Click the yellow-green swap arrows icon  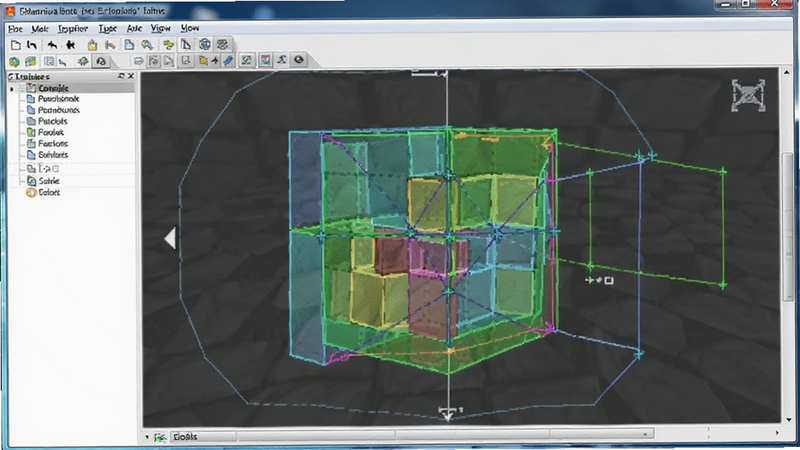pyautogui.click(x=168, y=45)
